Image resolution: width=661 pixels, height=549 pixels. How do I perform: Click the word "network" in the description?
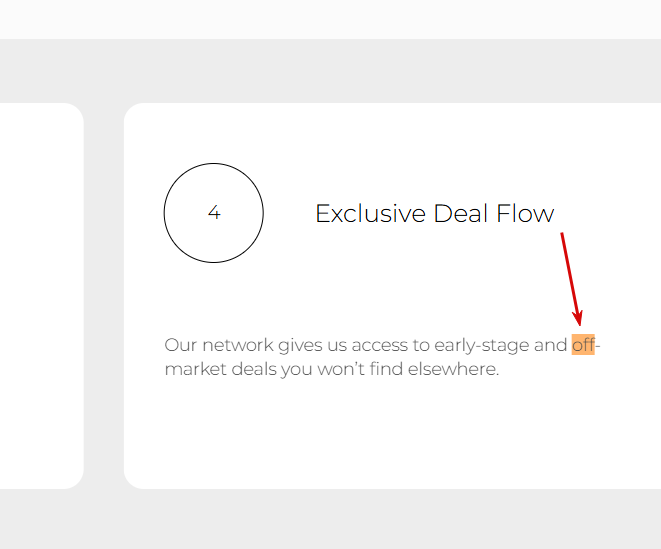(238, 345)
